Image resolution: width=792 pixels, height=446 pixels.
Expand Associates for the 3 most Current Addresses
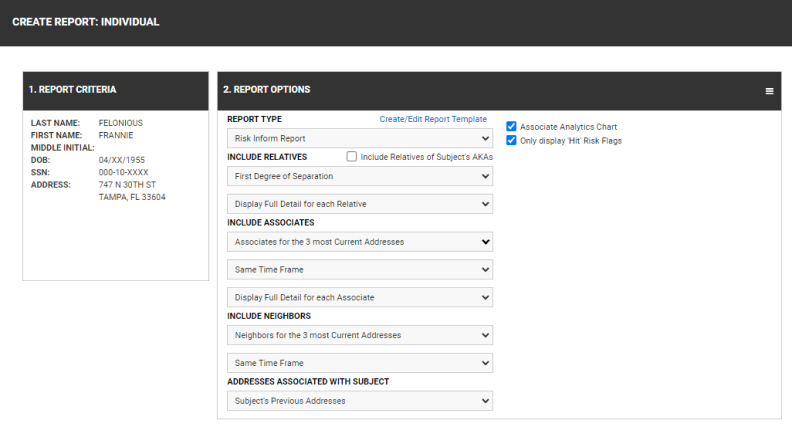[x=359, y=242]
